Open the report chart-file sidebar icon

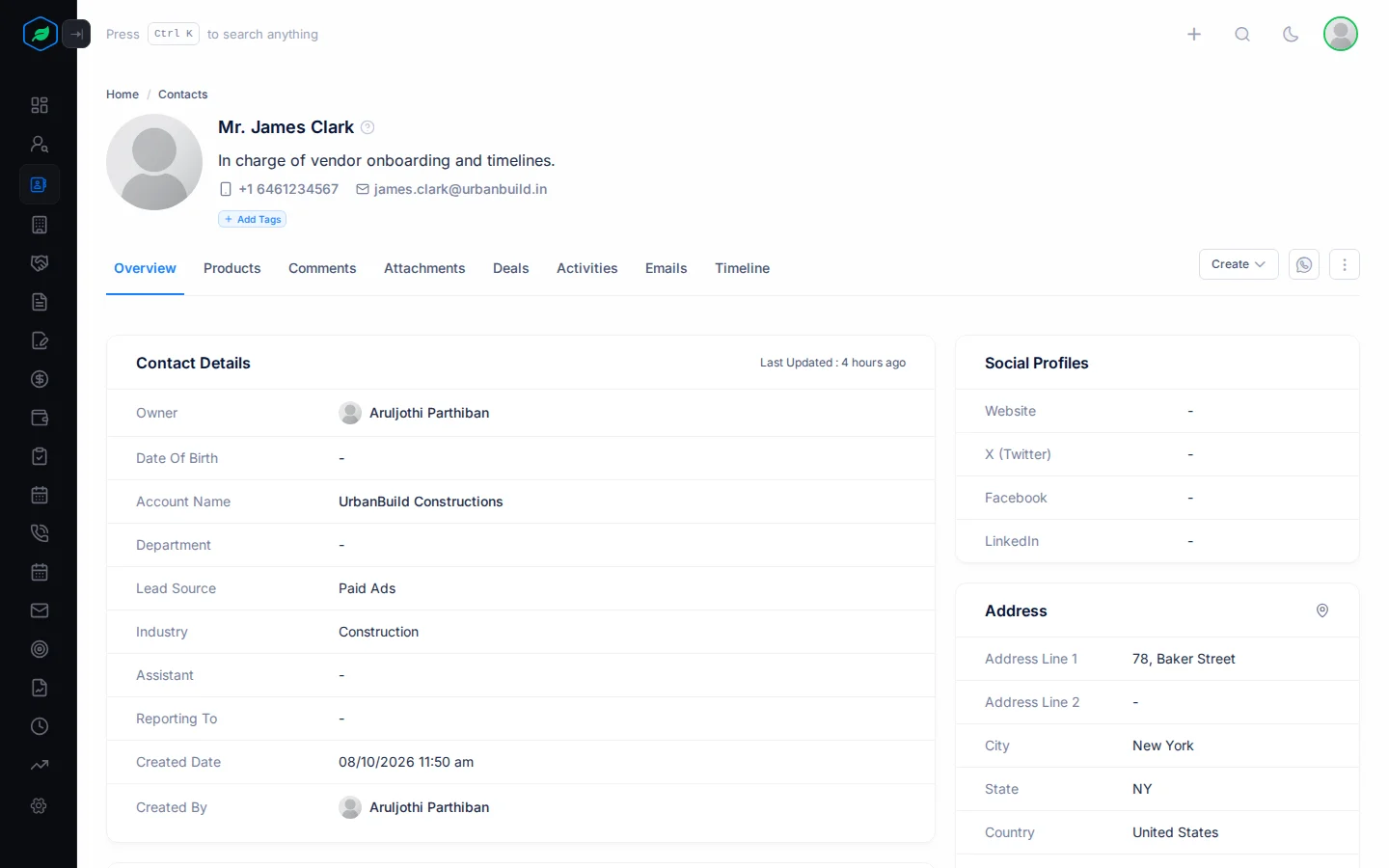pyautogui.click(x=40, y=688)
